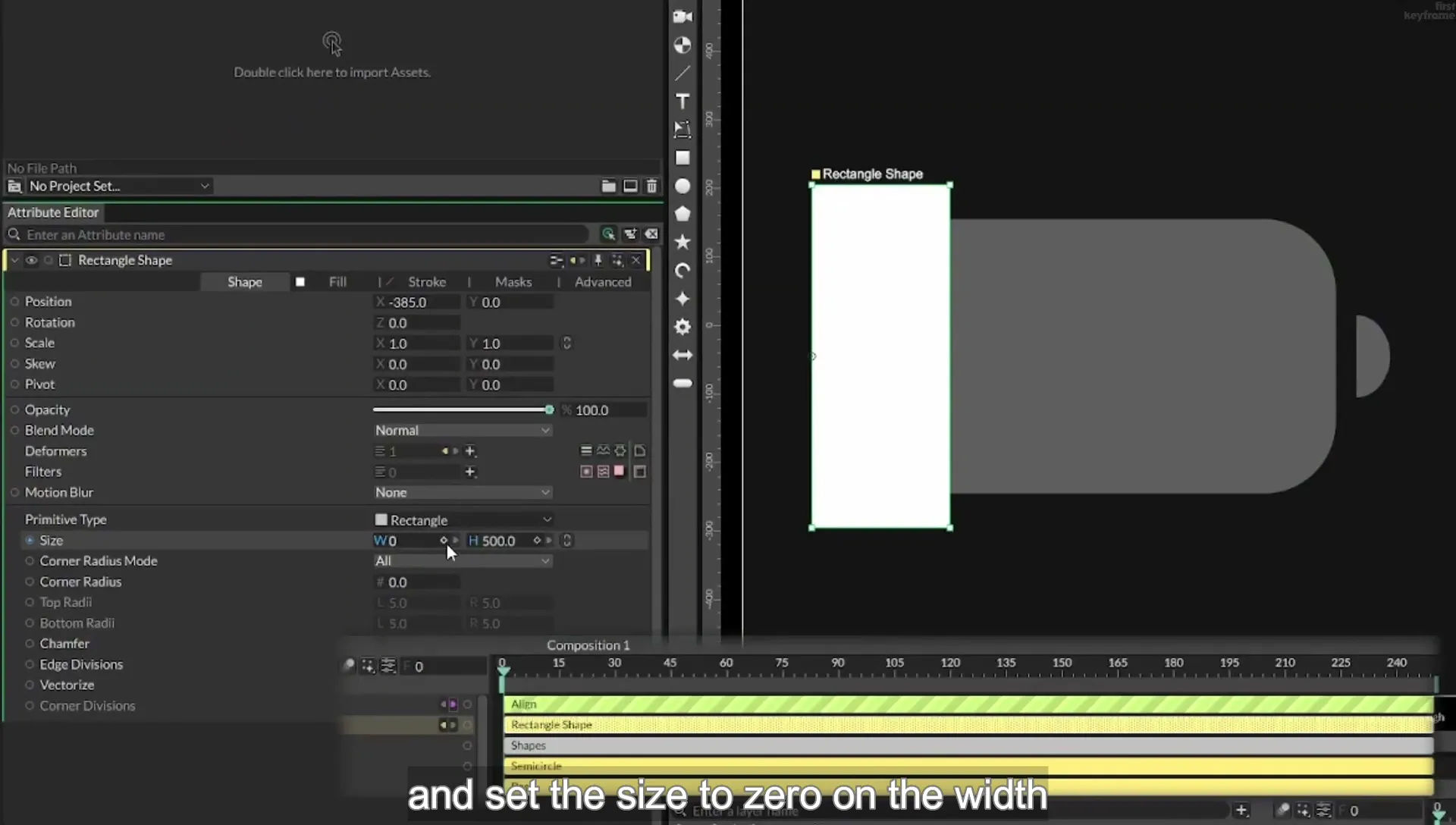Select the Camera tool

pyautogui.click(x=682, y=17)
